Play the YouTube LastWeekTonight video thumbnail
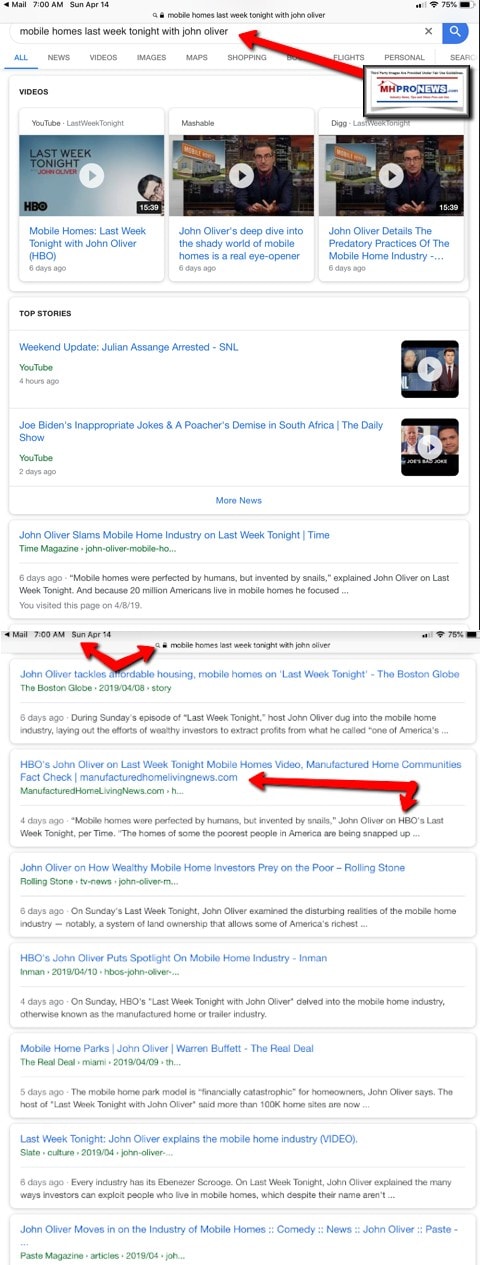 pyautogui.click(x=91, y=175)
